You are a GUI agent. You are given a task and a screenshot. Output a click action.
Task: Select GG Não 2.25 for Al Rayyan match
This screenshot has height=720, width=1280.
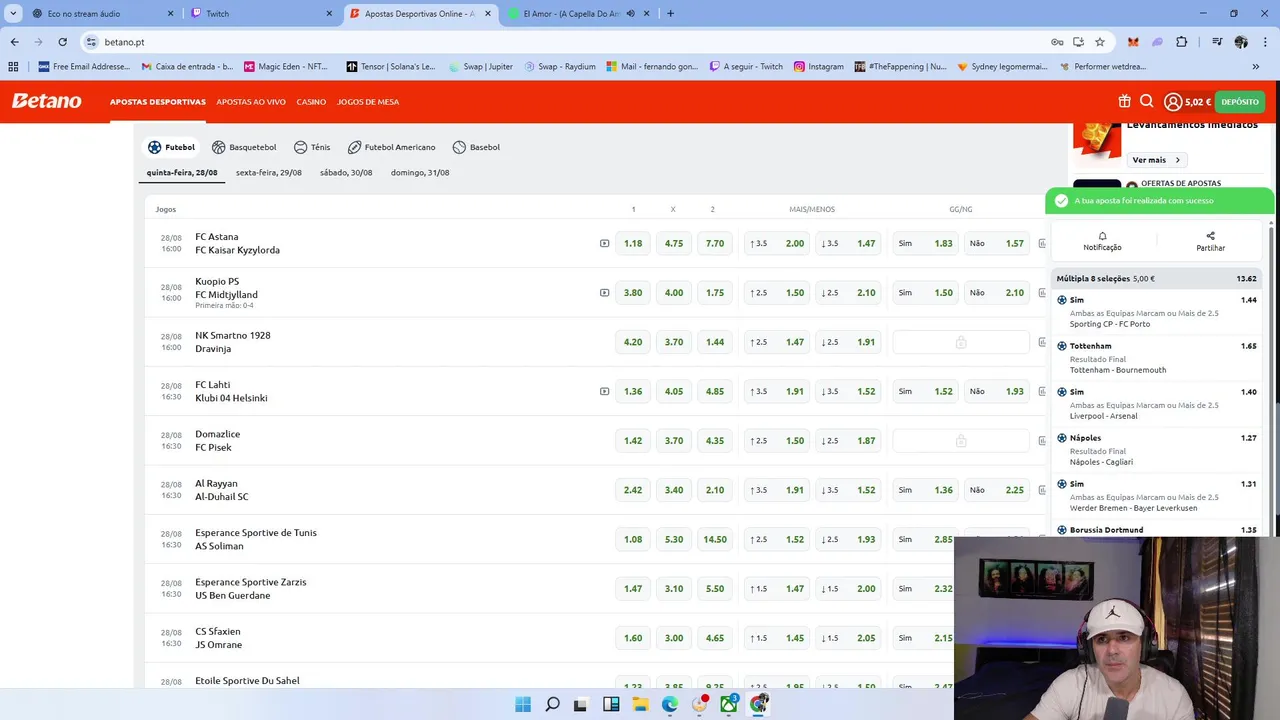click(x=997, y=490)
